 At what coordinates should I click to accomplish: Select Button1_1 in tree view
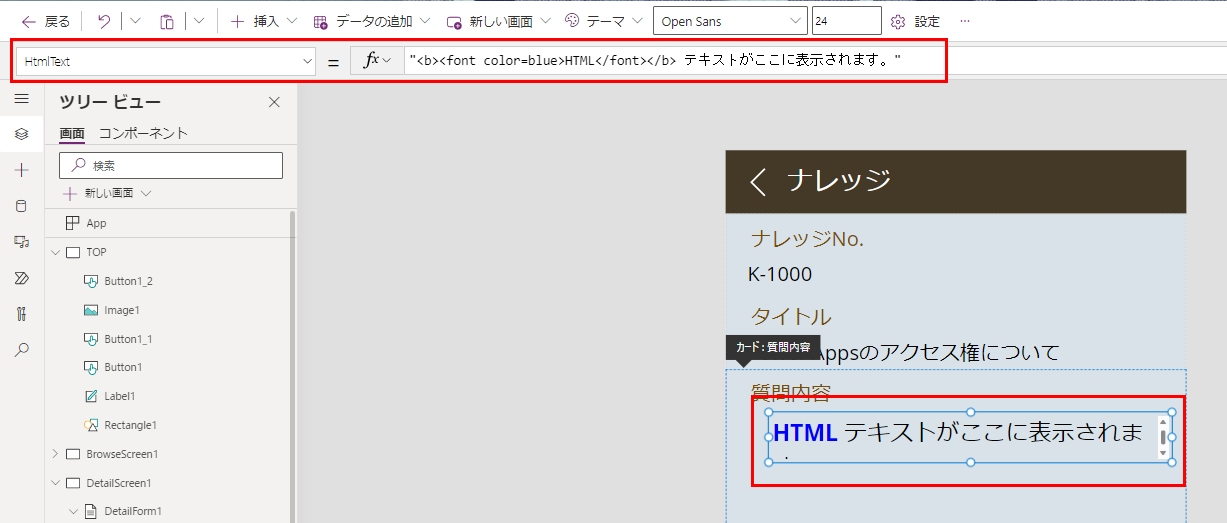click(x=128, y=339)
